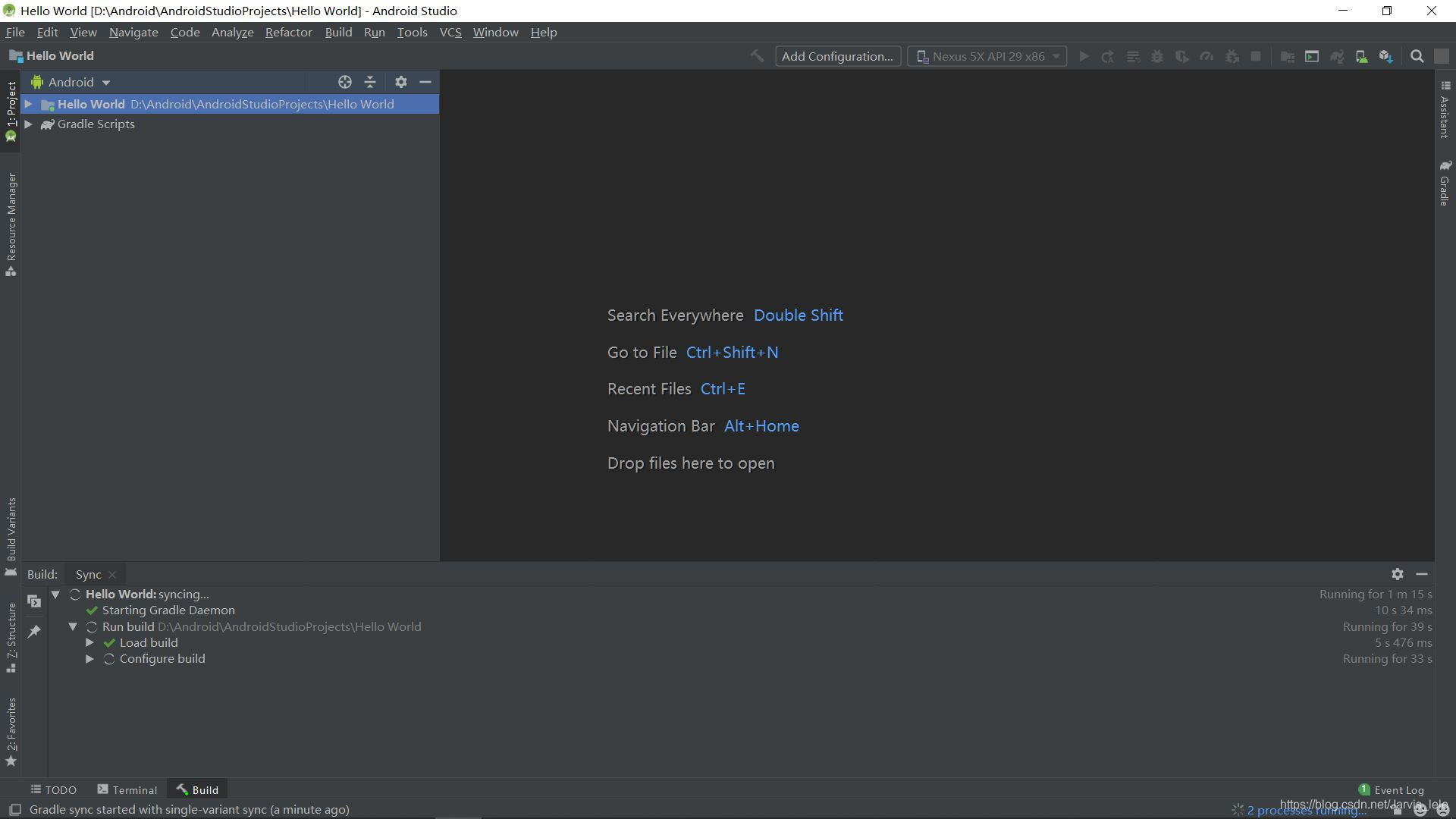Click the Make Project hammer icon
1456x819 pixels.
[x=757, y=56]
